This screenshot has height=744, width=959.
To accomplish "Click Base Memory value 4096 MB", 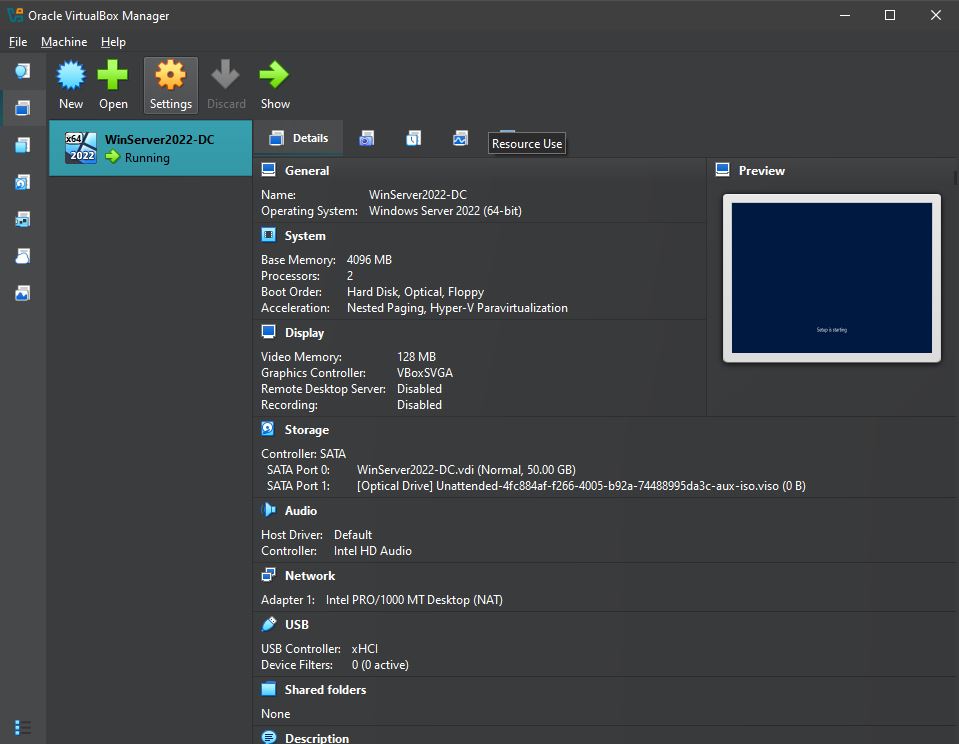I will tap(369, 259).
